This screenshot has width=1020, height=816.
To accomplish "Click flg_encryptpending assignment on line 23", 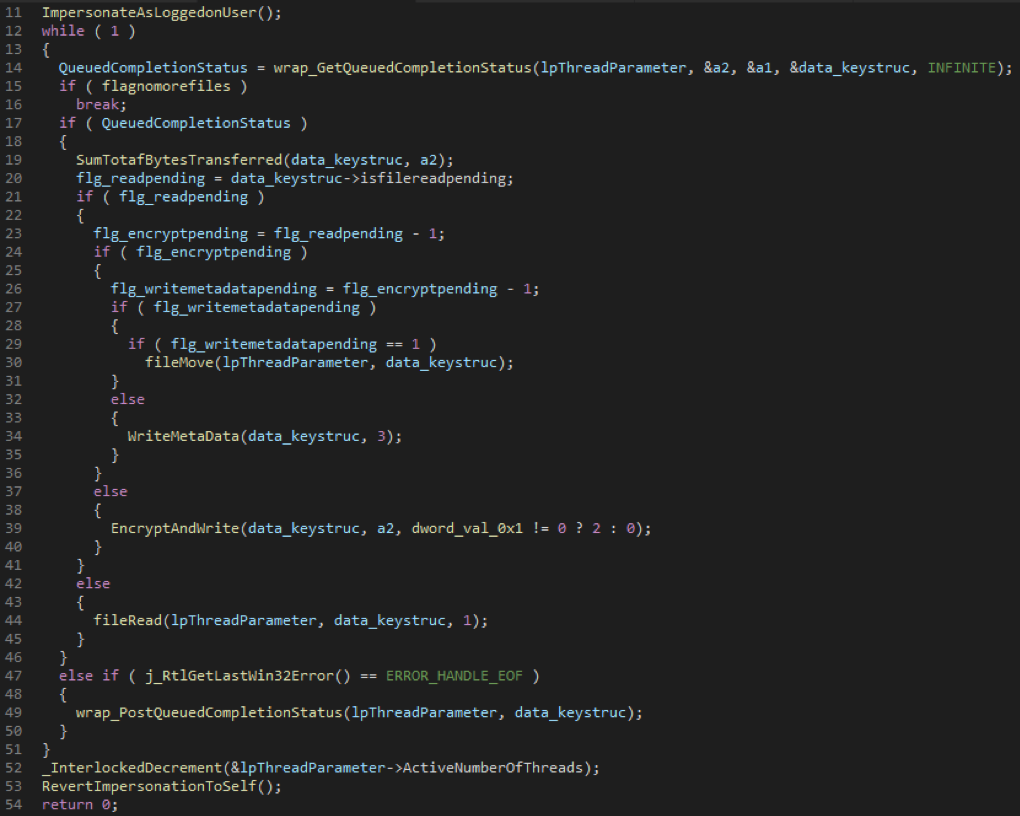I will [x=170, y=234].
